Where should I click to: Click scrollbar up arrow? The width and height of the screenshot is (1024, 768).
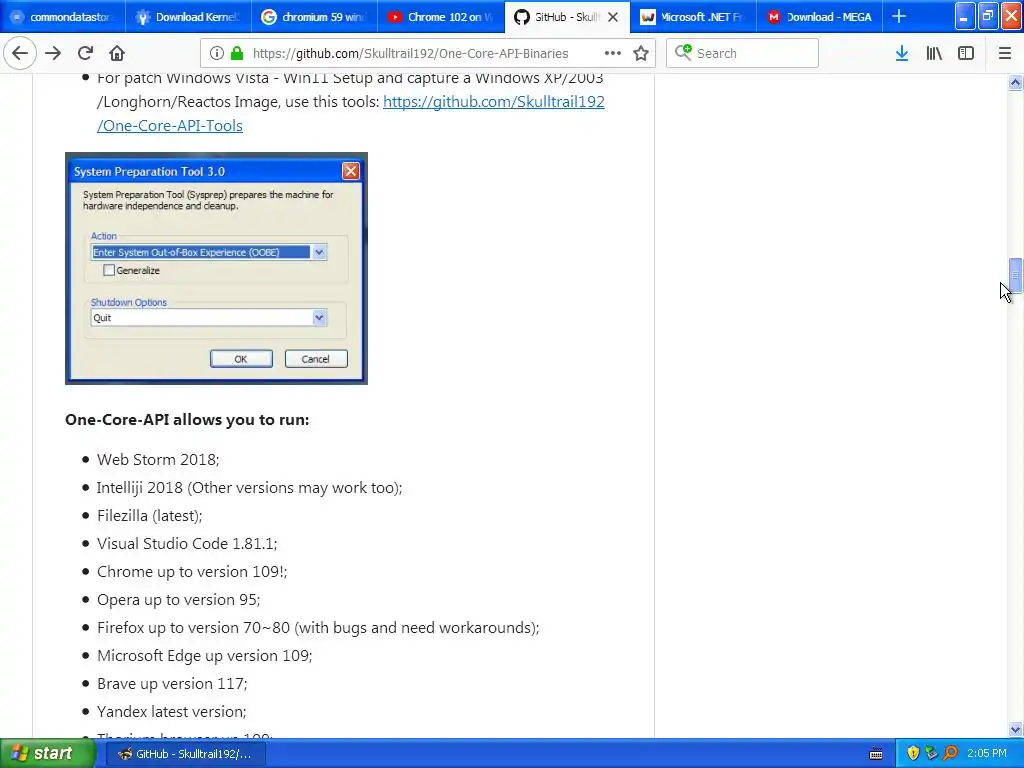[1015, 82]
